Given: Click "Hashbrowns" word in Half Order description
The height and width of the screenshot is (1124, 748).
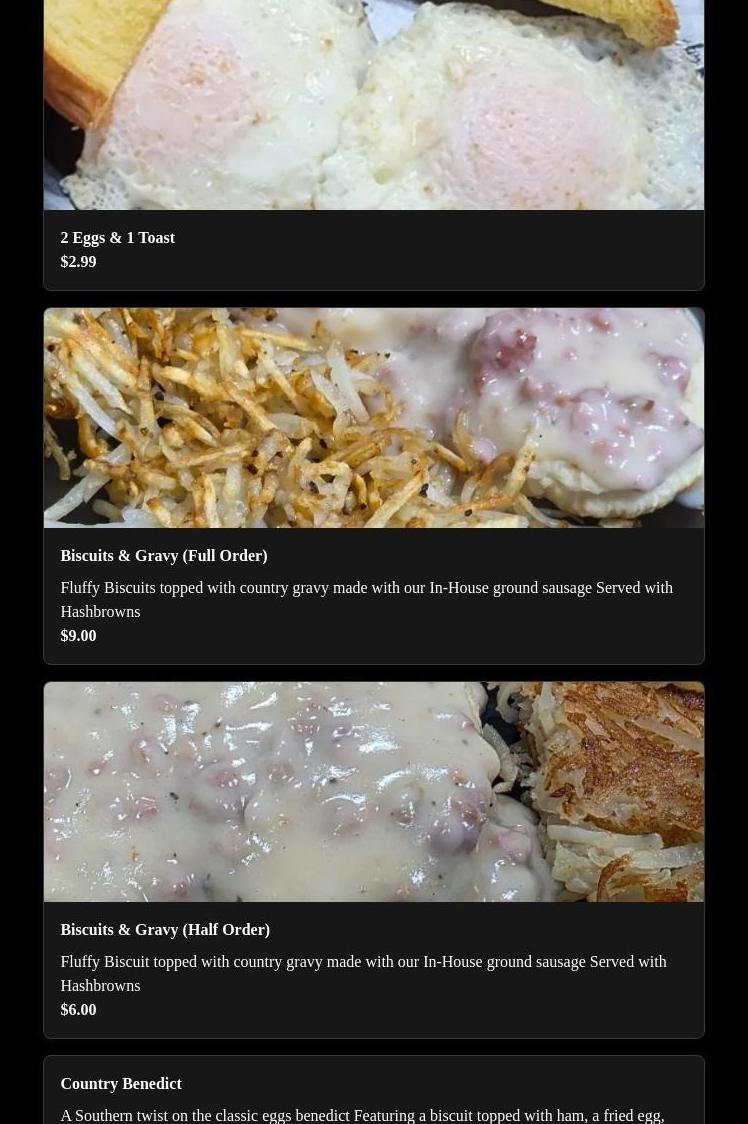Looking at the screenshot, I should [100, 986].
